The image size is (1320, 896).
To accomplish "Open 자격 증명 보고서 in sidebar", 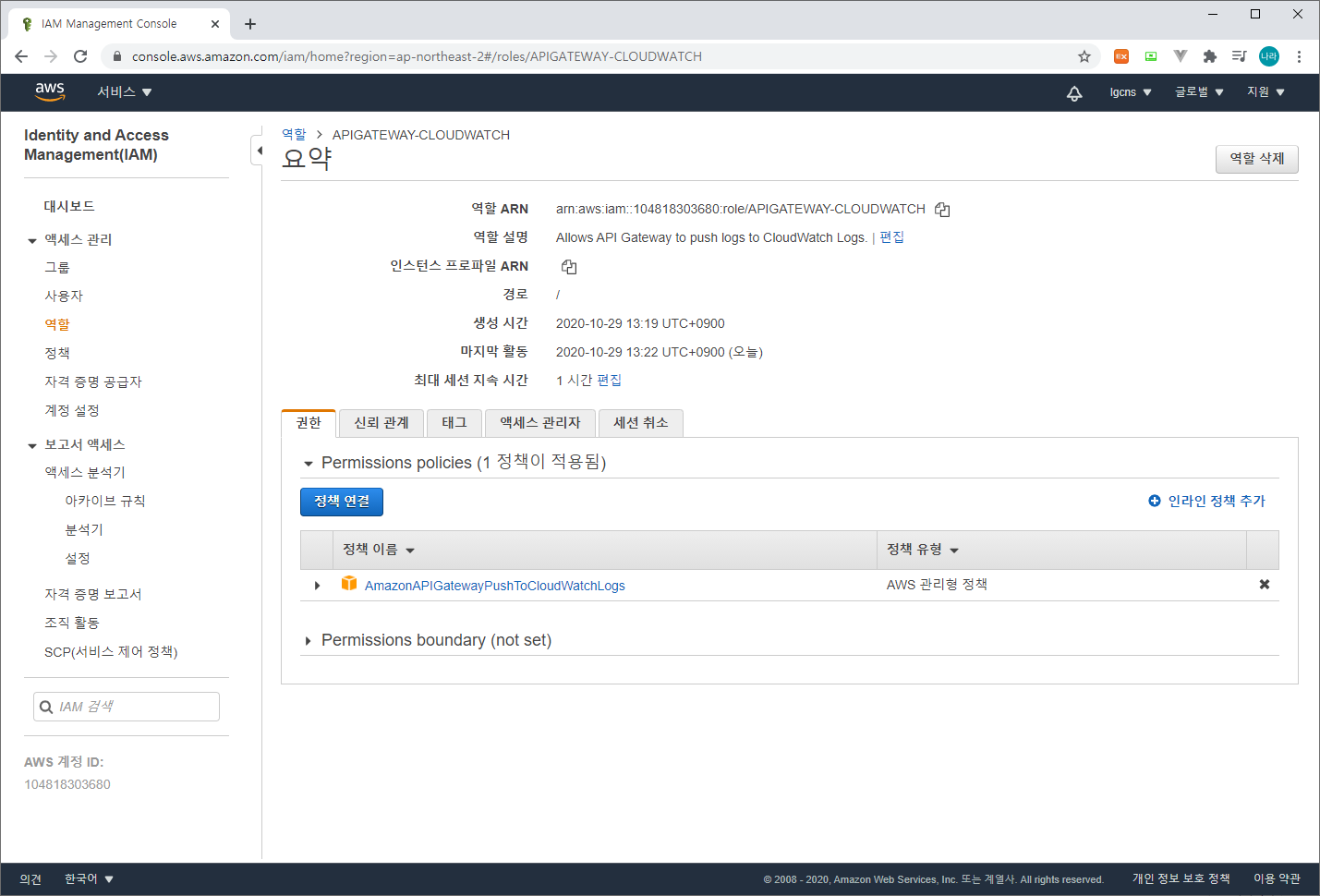I will click(x=93, y=595).
